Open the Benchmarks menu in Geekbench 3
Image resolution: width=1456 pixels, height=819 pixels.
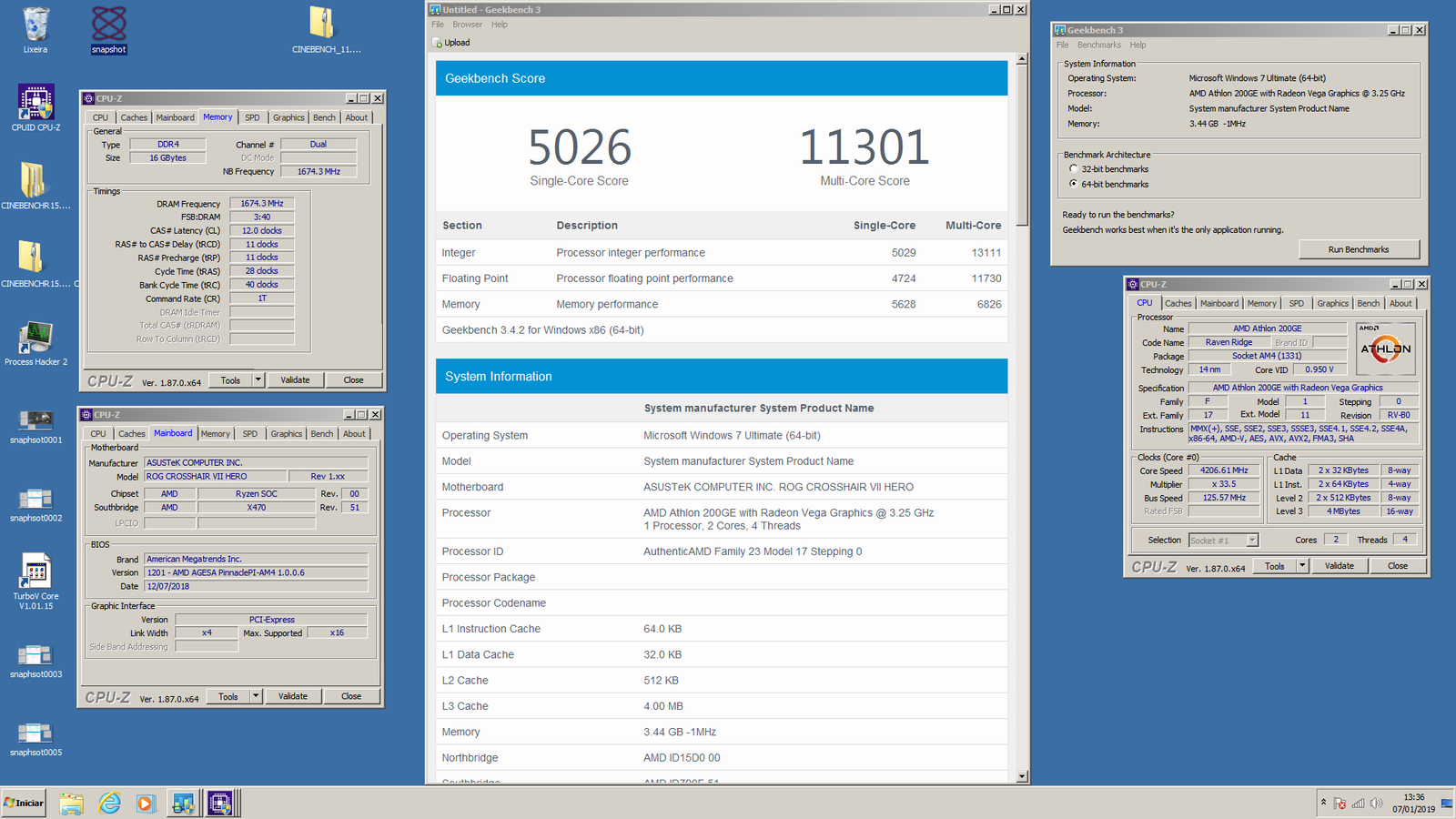coord(1098,45)
